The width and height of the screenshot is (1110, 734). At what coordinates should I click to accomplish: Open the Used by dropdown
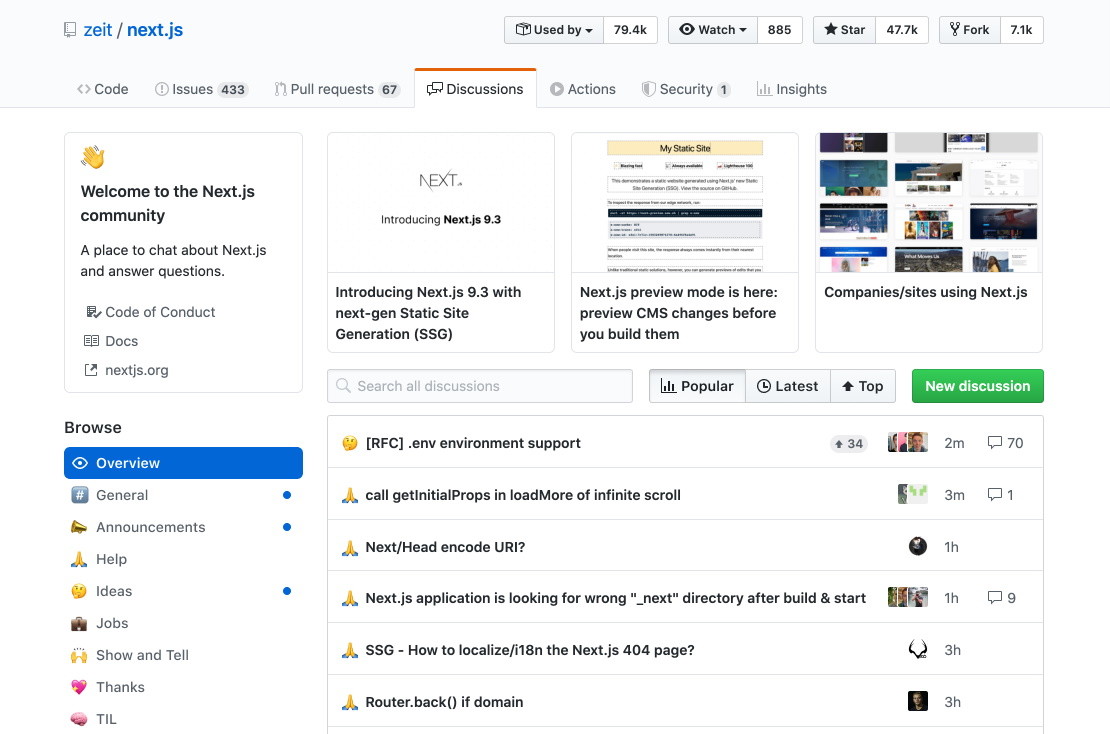coord(553,30)
